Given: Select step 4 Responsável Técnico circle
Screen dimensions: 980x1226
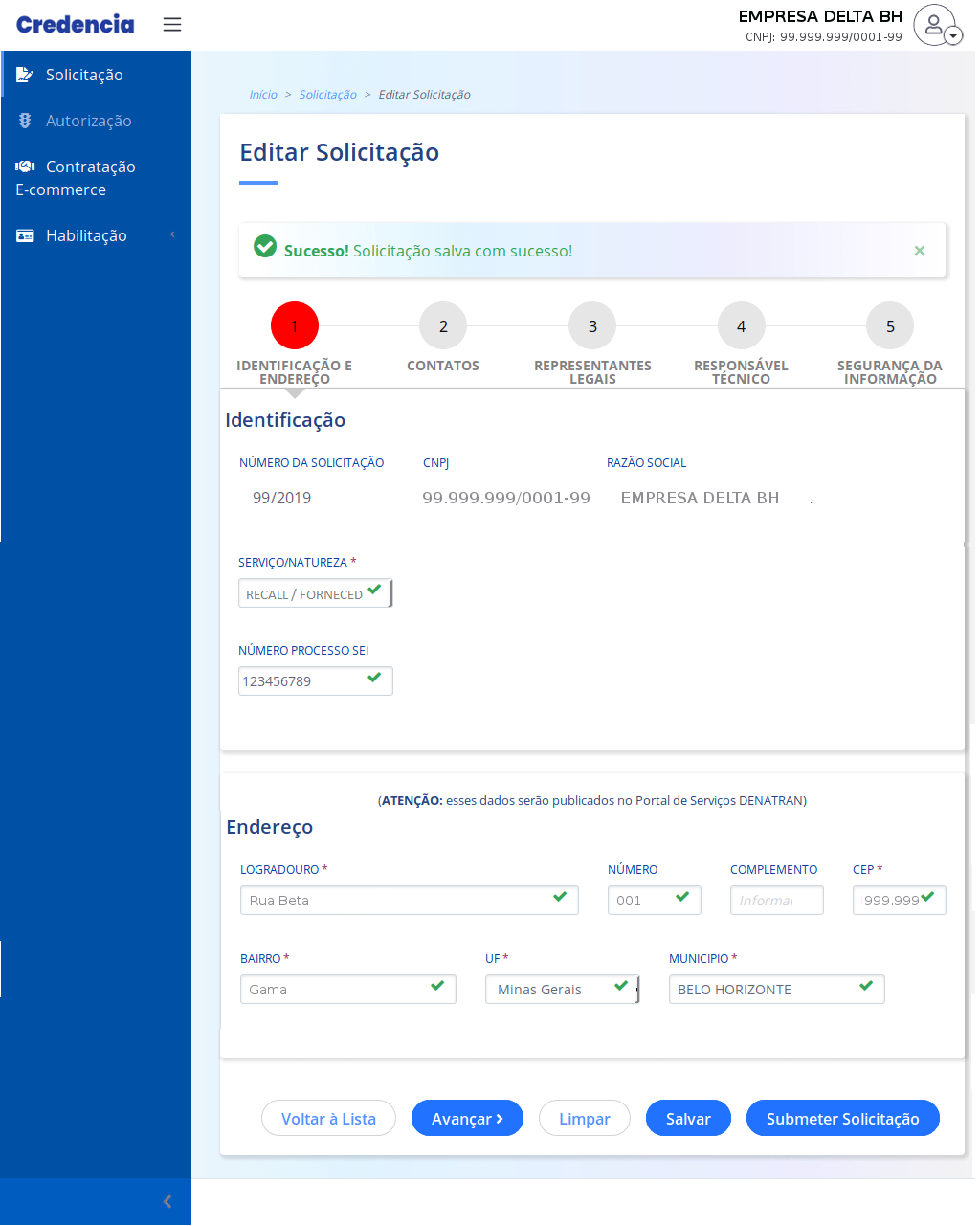Looking at the screenshot, I should pos(741,326).
